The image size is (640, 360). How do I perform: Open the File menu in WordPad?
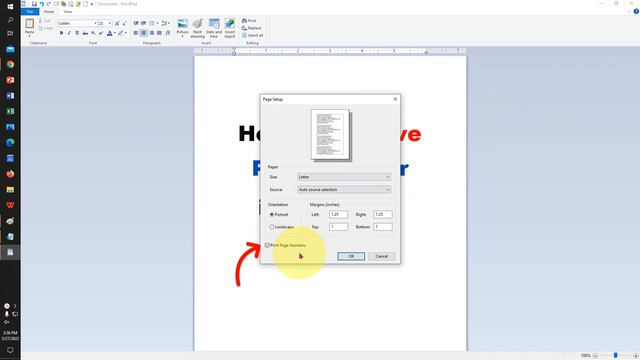click(30, 12)
